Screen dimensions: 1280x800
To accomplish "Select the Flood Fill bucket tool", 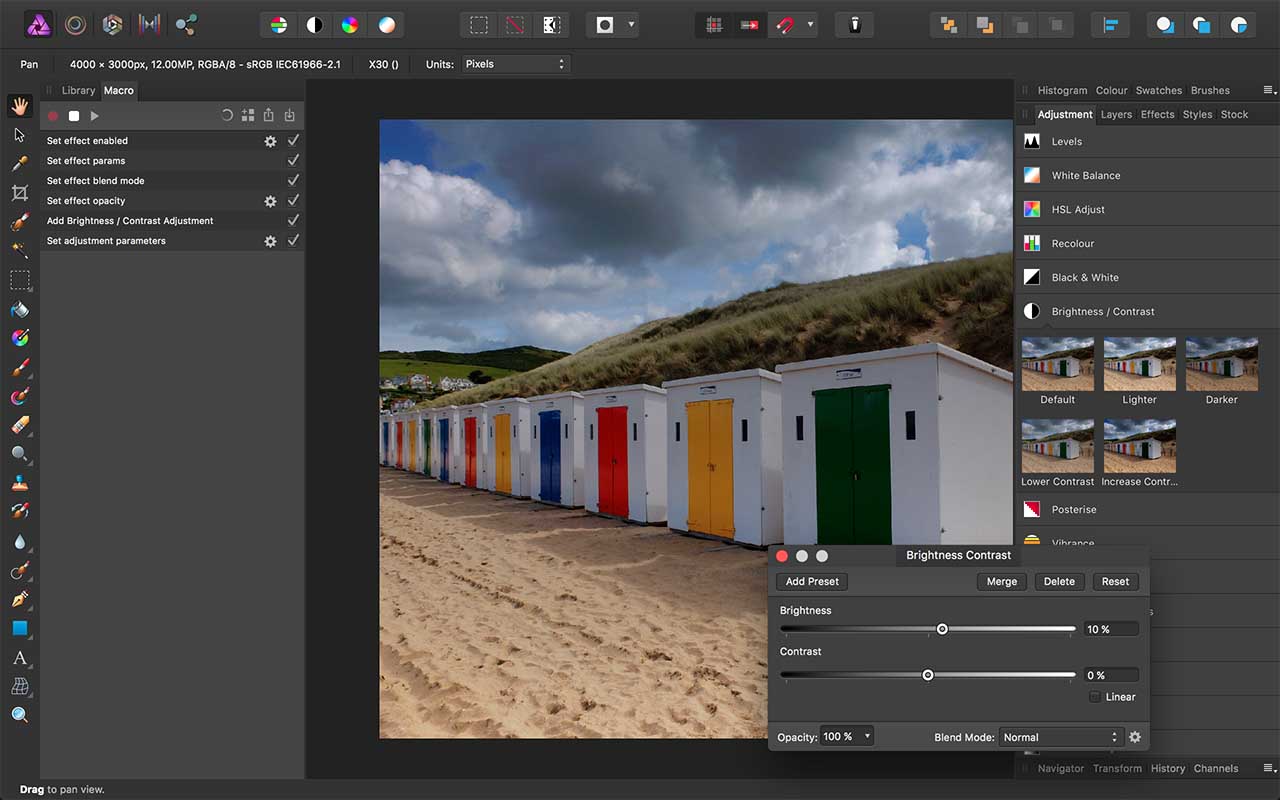I will [19, 310].
